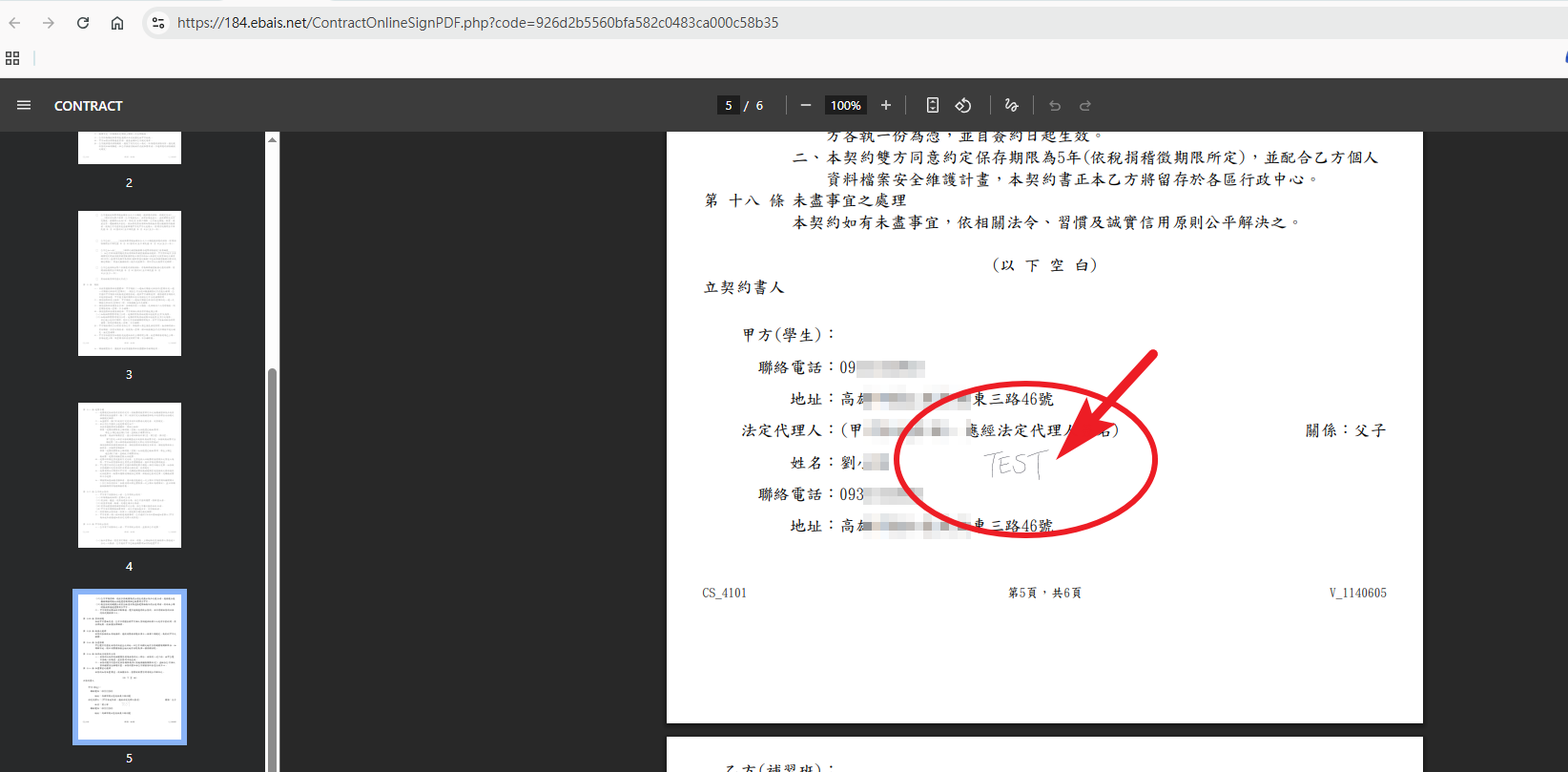The width and height of the screenshot is (1568, 772).
Task: Open page 4 thumbnail
Action: tap(130, 475)
